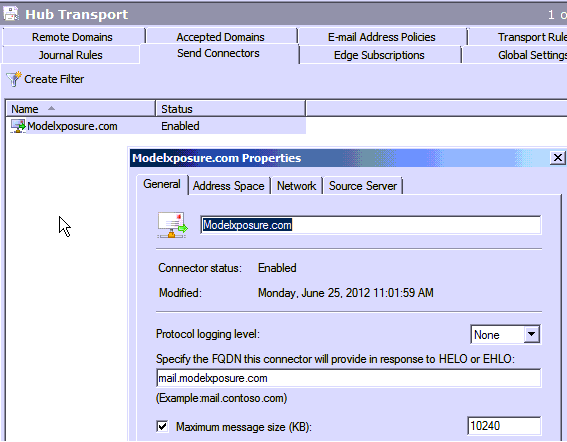Open the E-mail Address Policies tab
This screenshot has height=442, width=567.
point(381,37)
